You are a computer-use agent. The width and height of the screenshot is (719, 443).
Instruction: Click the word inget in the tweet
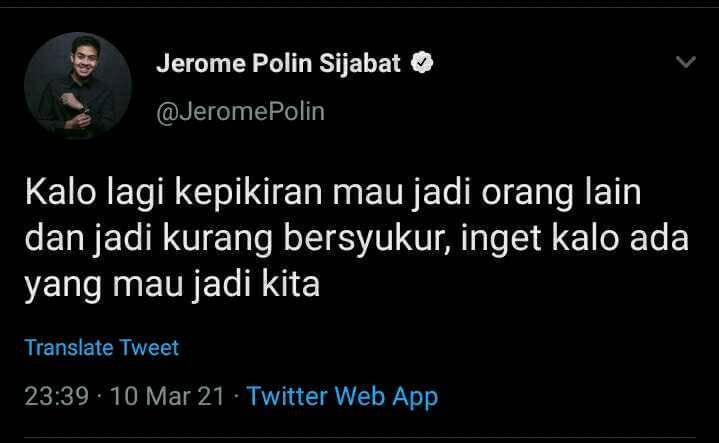click(502, 241)
